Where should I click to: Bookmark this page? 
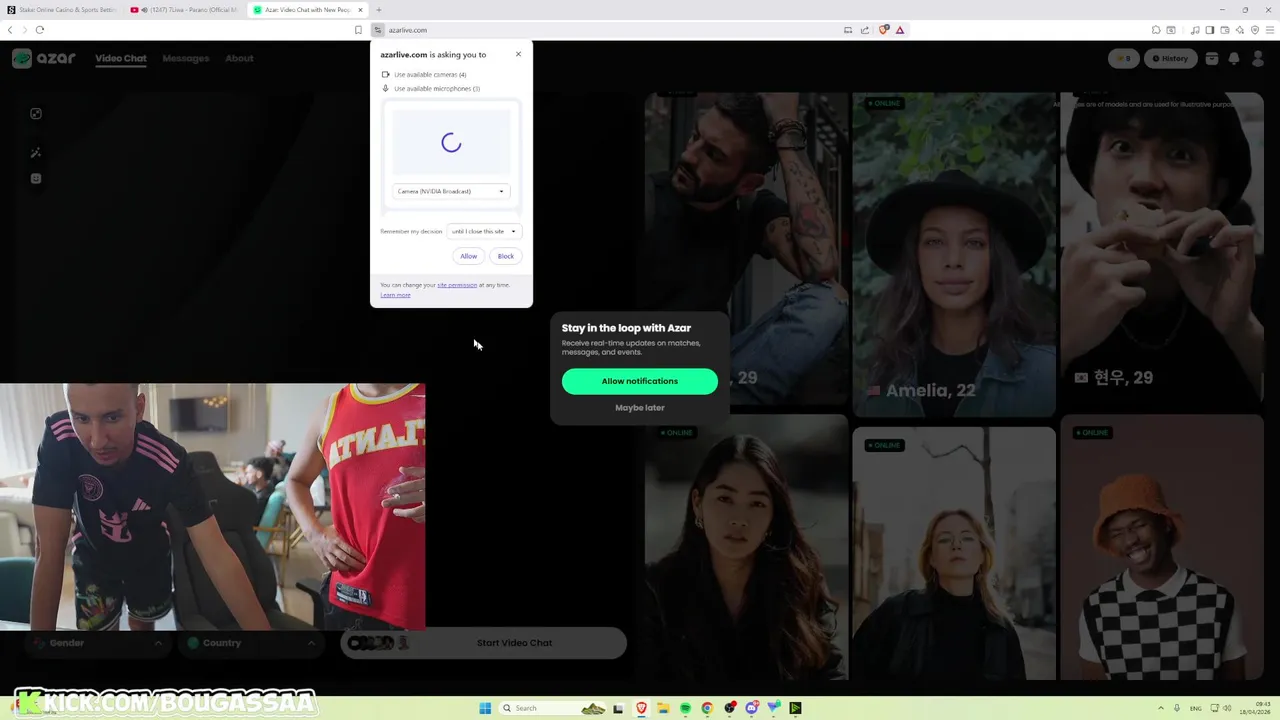[x=358, y=30]
